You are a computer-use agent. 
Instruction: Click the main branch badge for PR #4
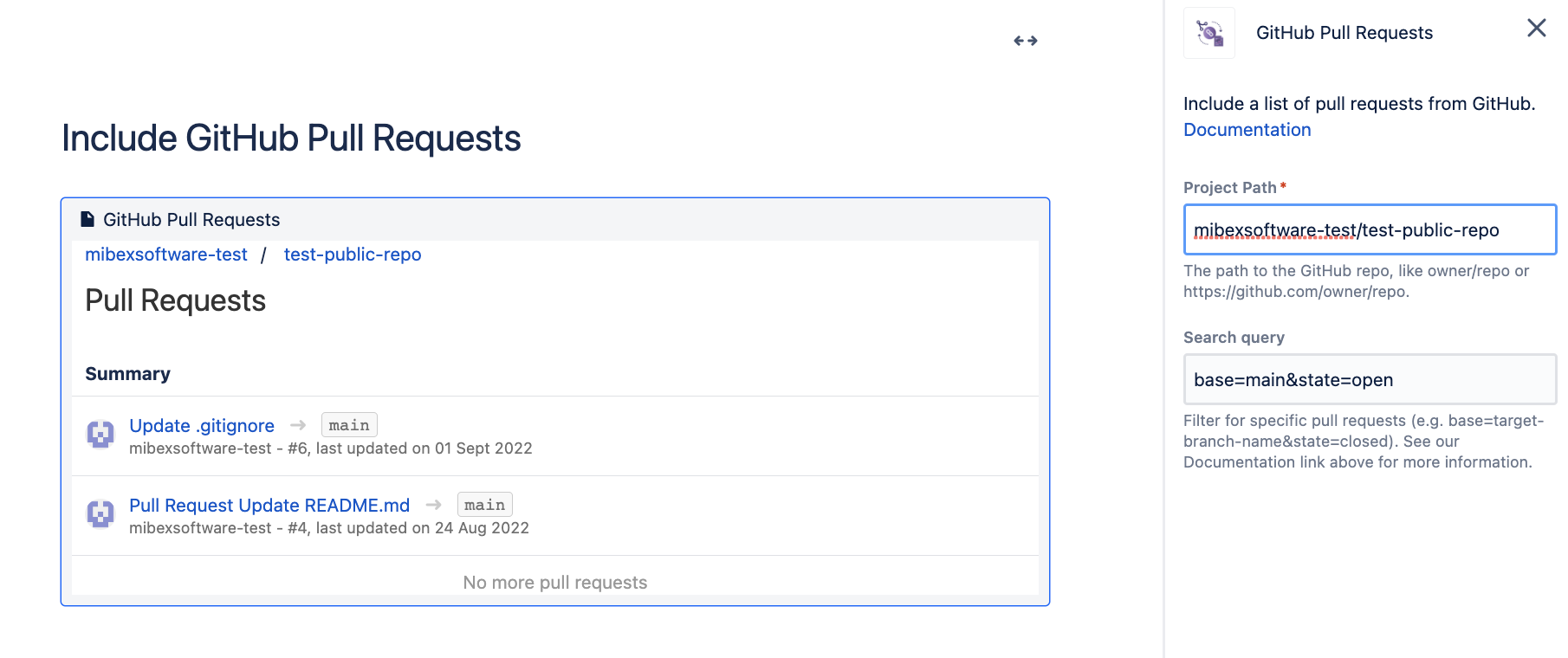484,505
